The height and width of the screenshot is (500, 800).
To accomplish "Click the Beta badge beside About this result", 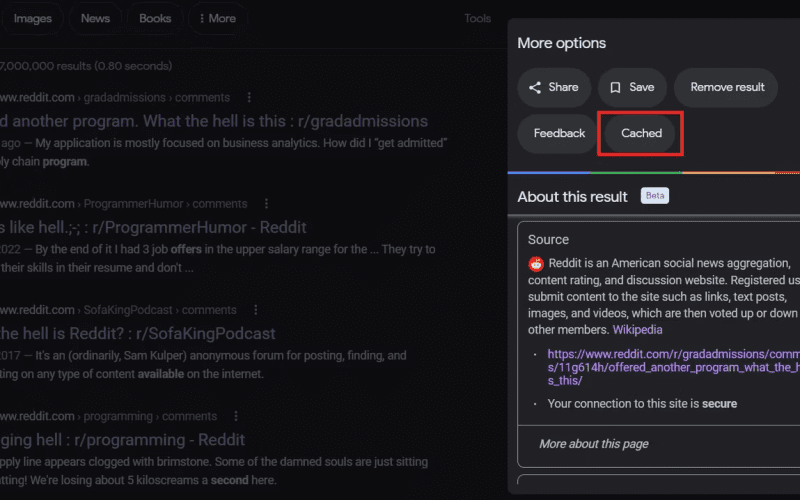I will (x=655, y=196).
